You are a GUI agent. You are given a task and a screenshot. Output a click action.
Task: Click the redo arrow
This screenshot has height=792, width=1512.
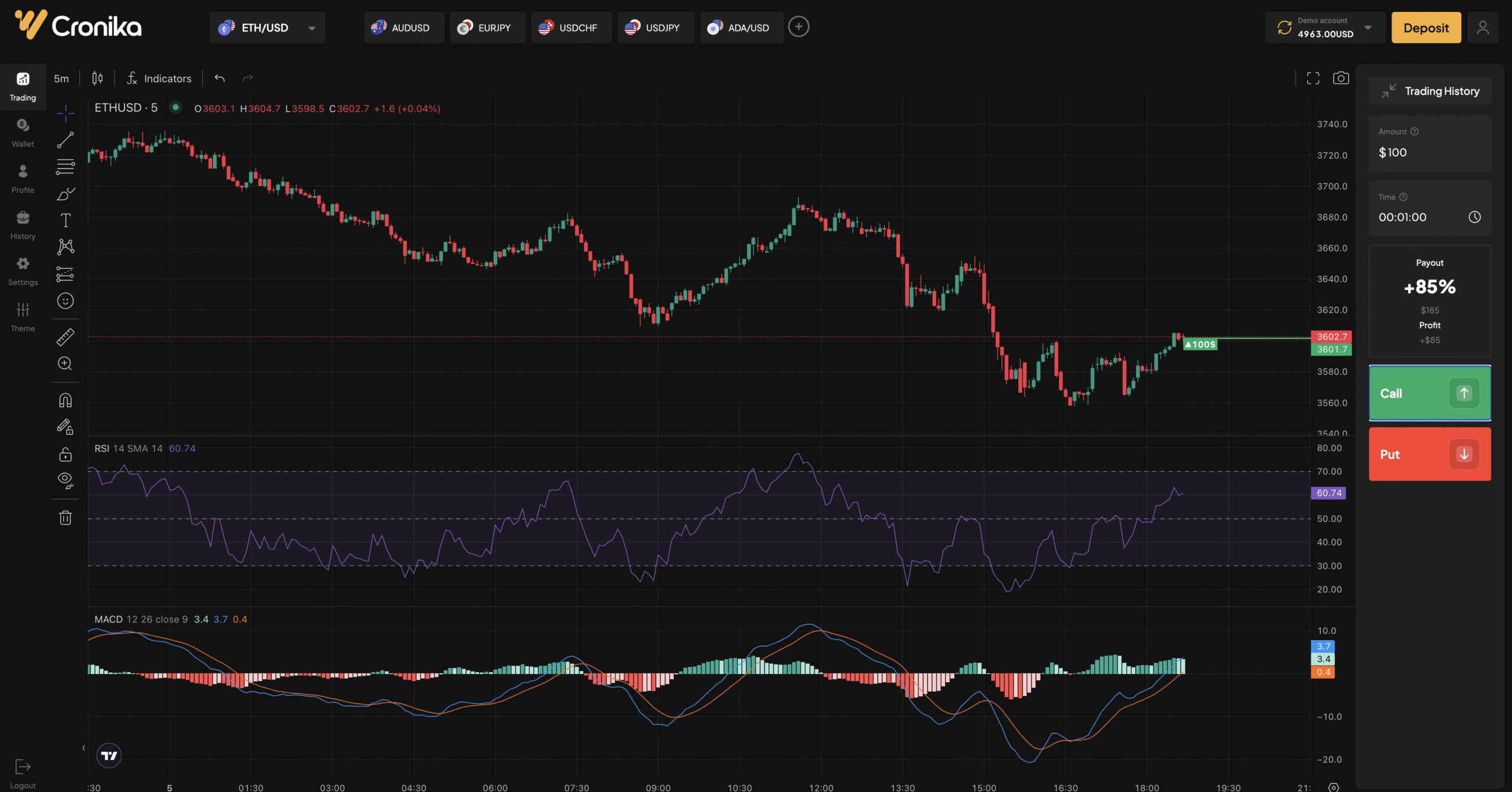coord(248,78)
